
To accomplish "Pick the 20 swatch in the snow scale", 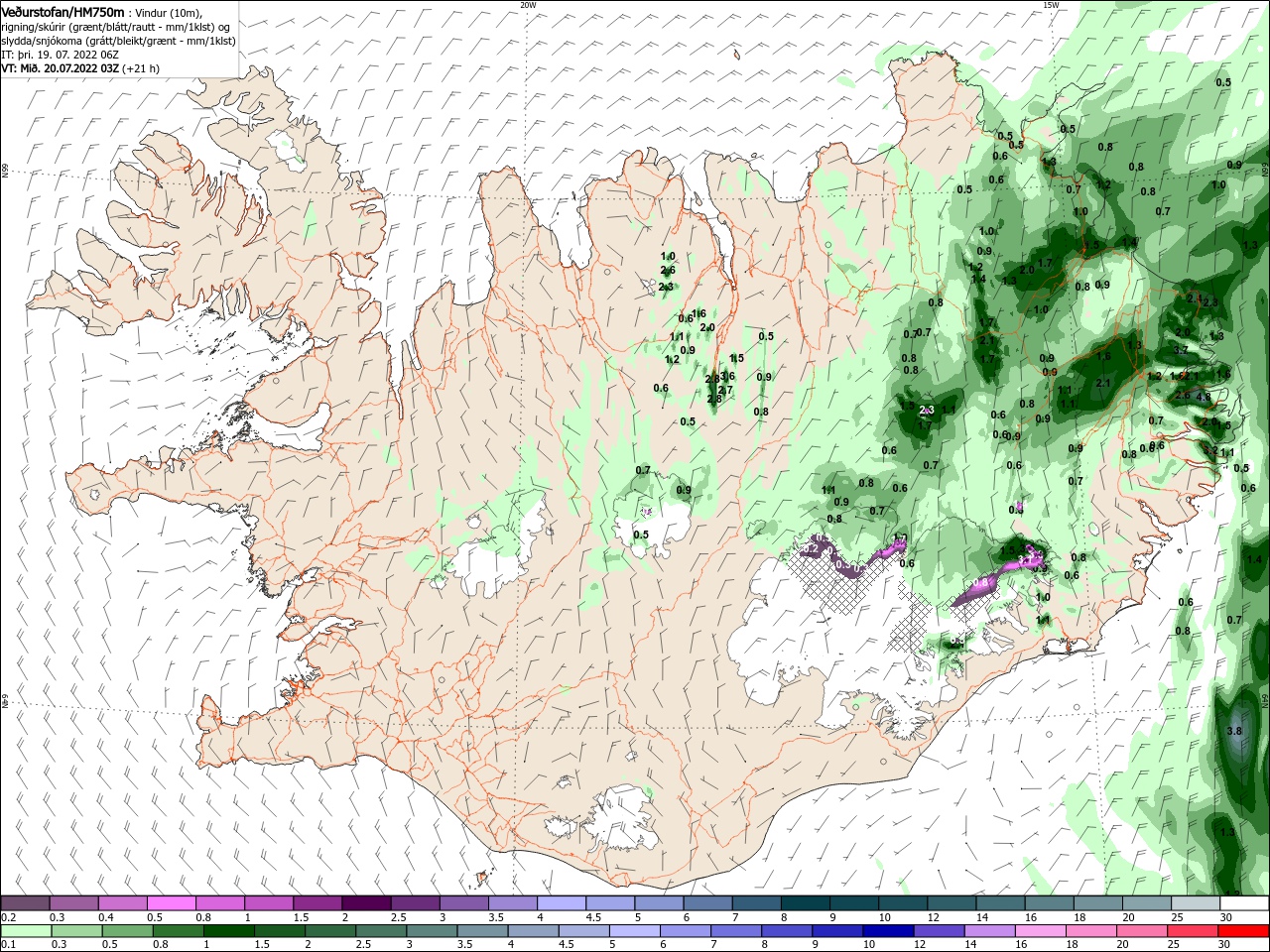I will (x=1147, y=903).
